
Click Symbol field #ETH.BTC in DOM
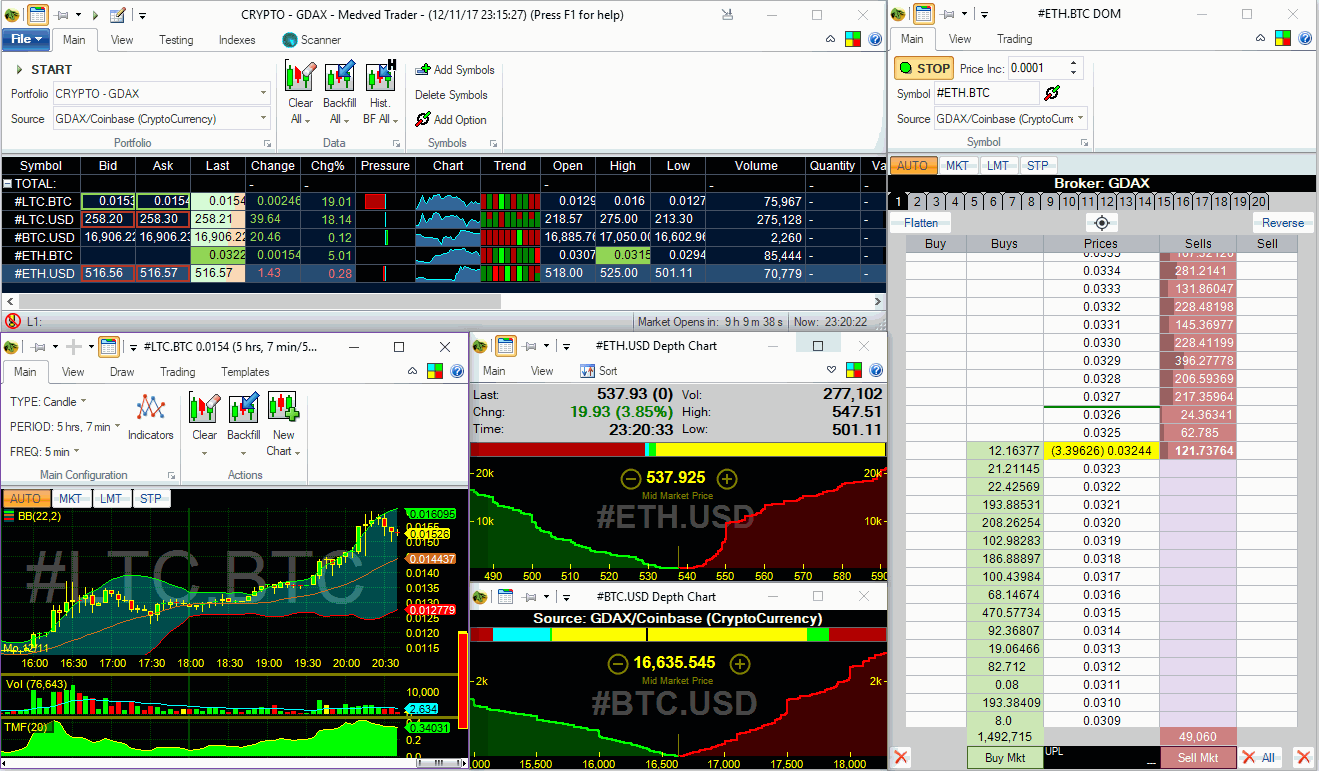point(986,93)
